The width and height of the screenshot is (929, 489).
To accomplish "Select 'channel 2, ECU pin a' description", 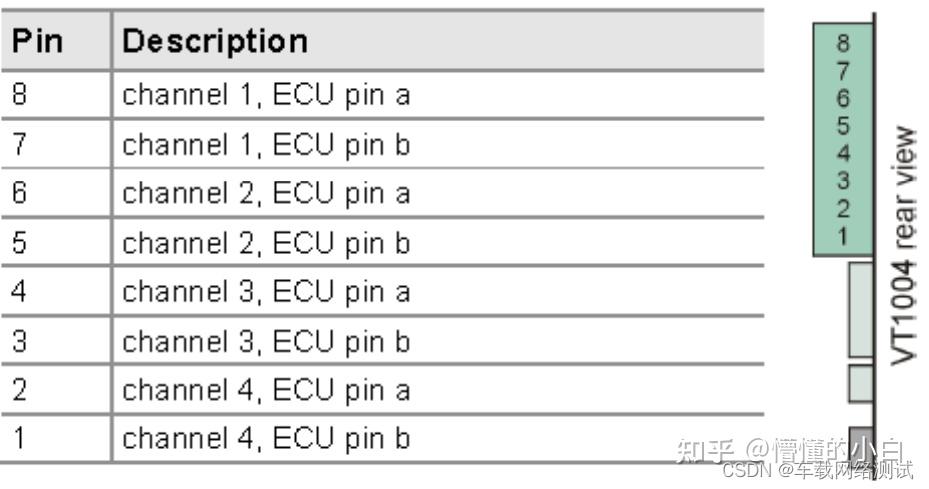I will point(266,193).
